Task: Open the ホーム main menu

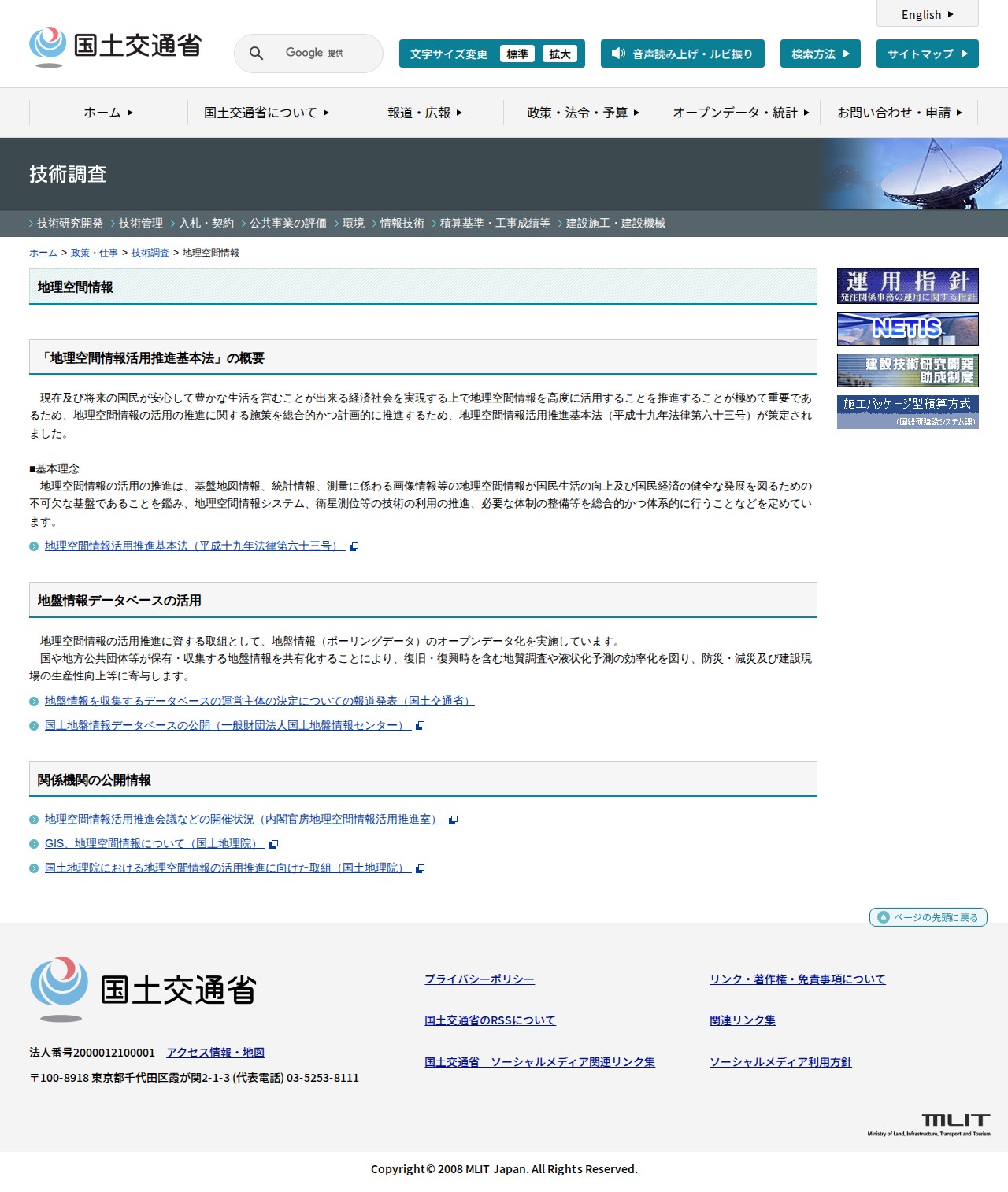Action: 109,113
